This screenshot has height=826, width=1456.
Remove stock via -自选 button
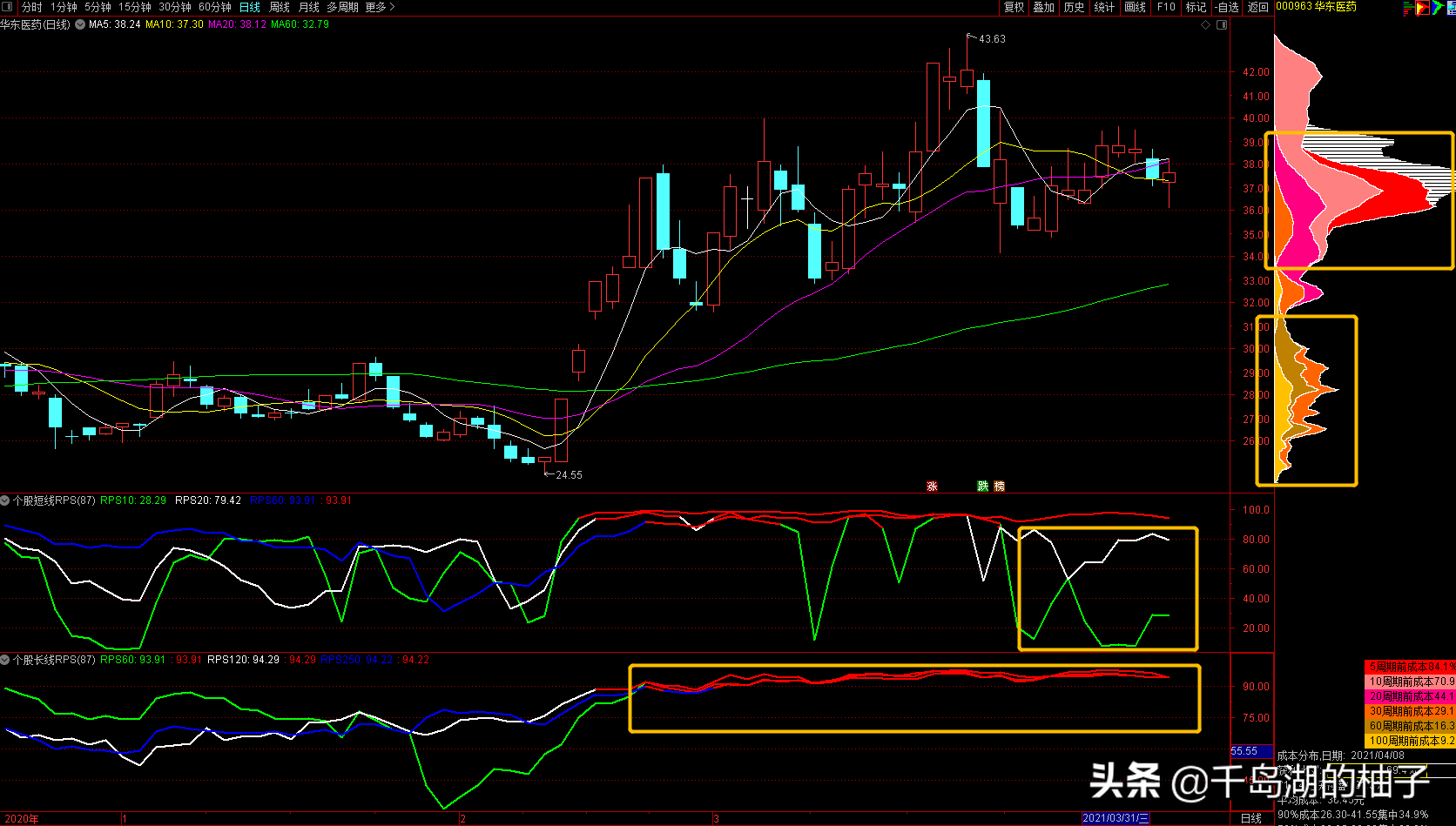click(1227, 7)
